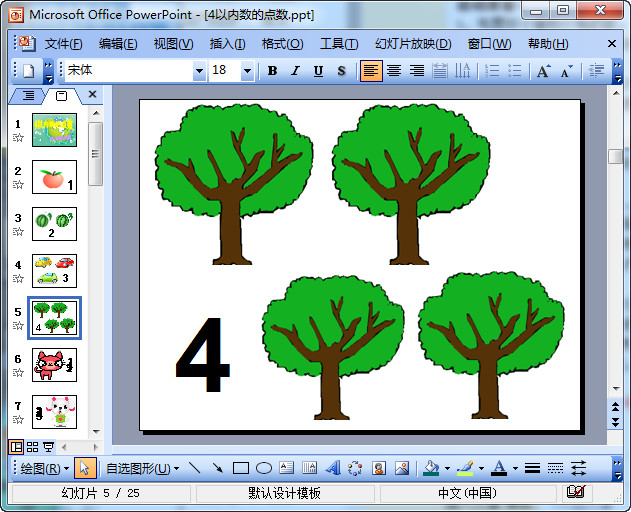Insert a diagram or organization chart

[x=355, y=468]
